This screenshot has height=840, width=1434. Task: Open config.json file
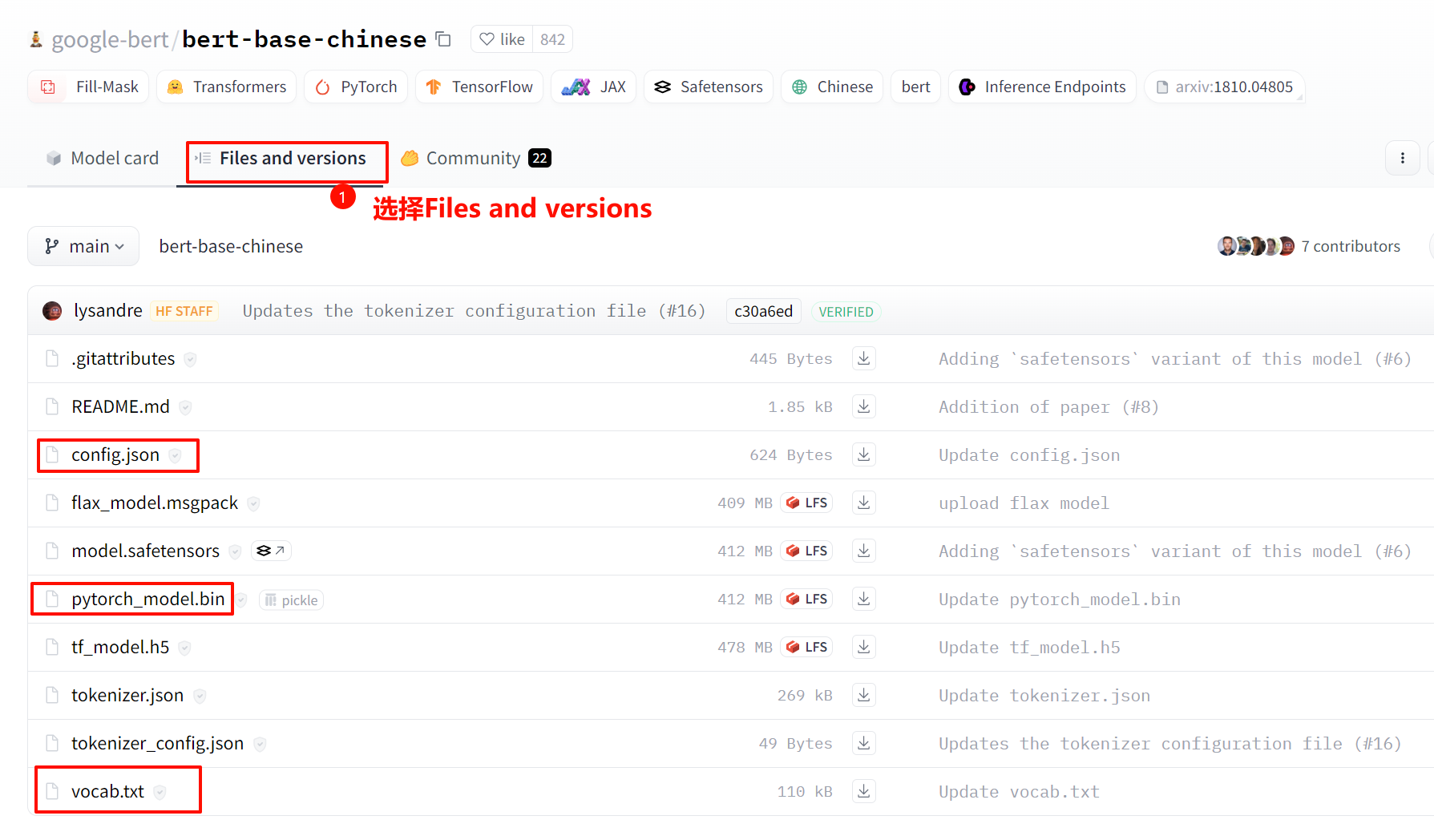tap(115, 454)
